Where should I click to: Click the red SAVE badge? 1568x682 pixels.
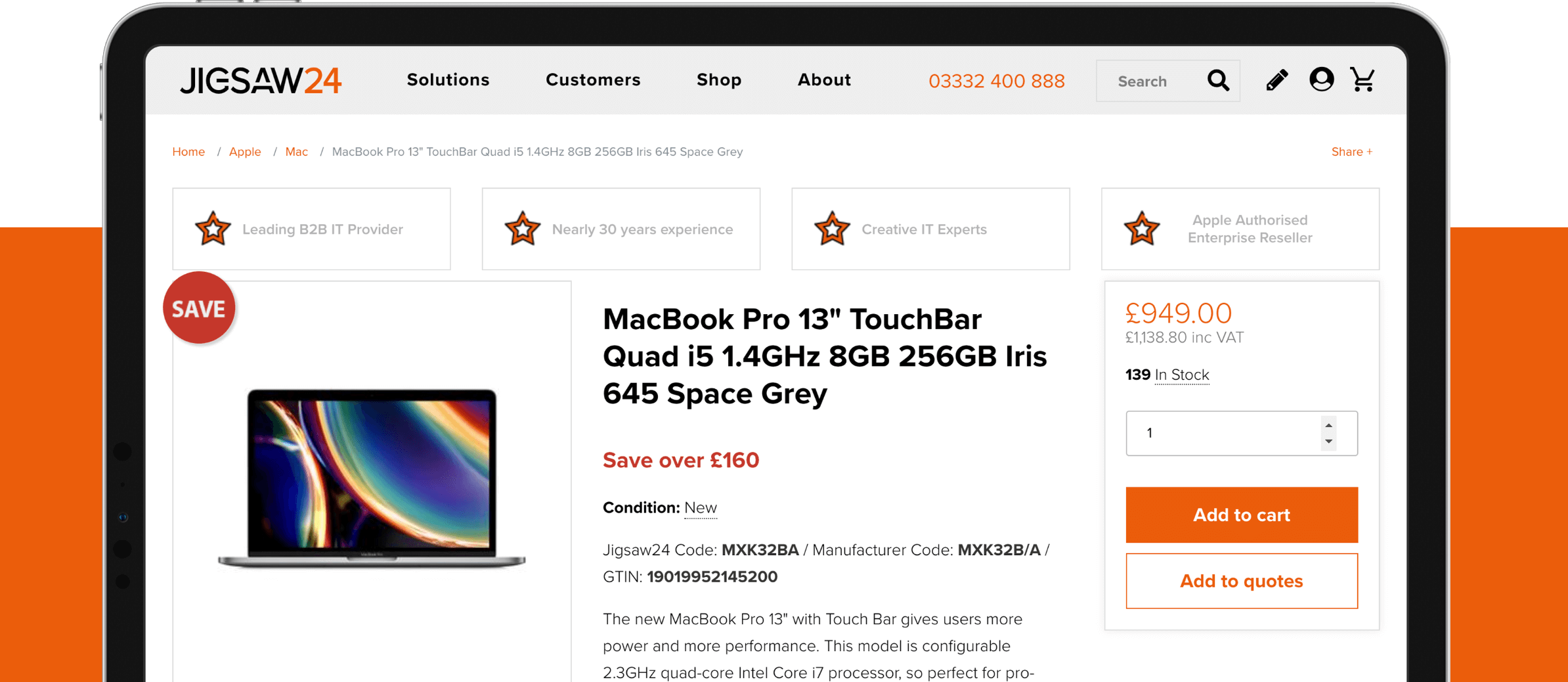199,307
